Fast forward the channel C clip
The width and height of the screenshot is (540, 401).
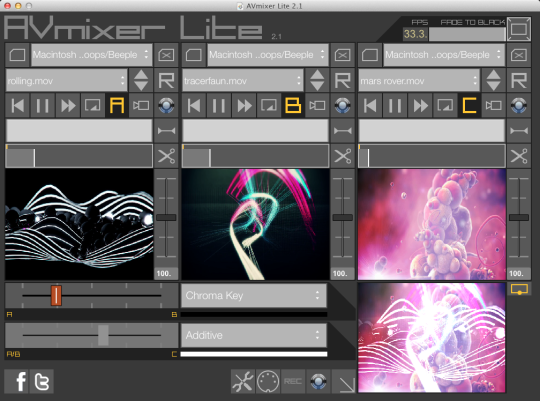tap(420, 105)
